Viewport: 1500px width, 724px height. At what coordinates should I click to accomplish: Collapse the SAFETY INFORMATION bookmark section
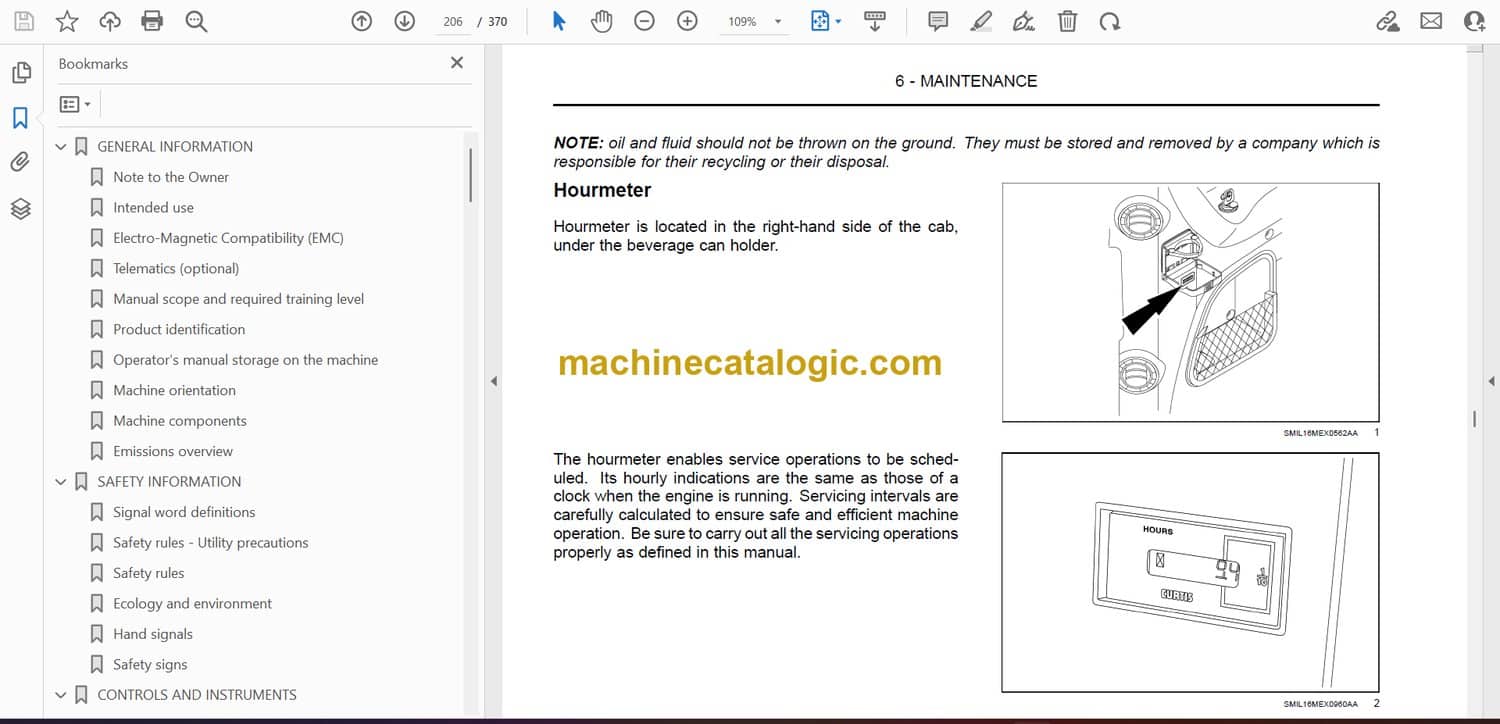tap(61, 482)
